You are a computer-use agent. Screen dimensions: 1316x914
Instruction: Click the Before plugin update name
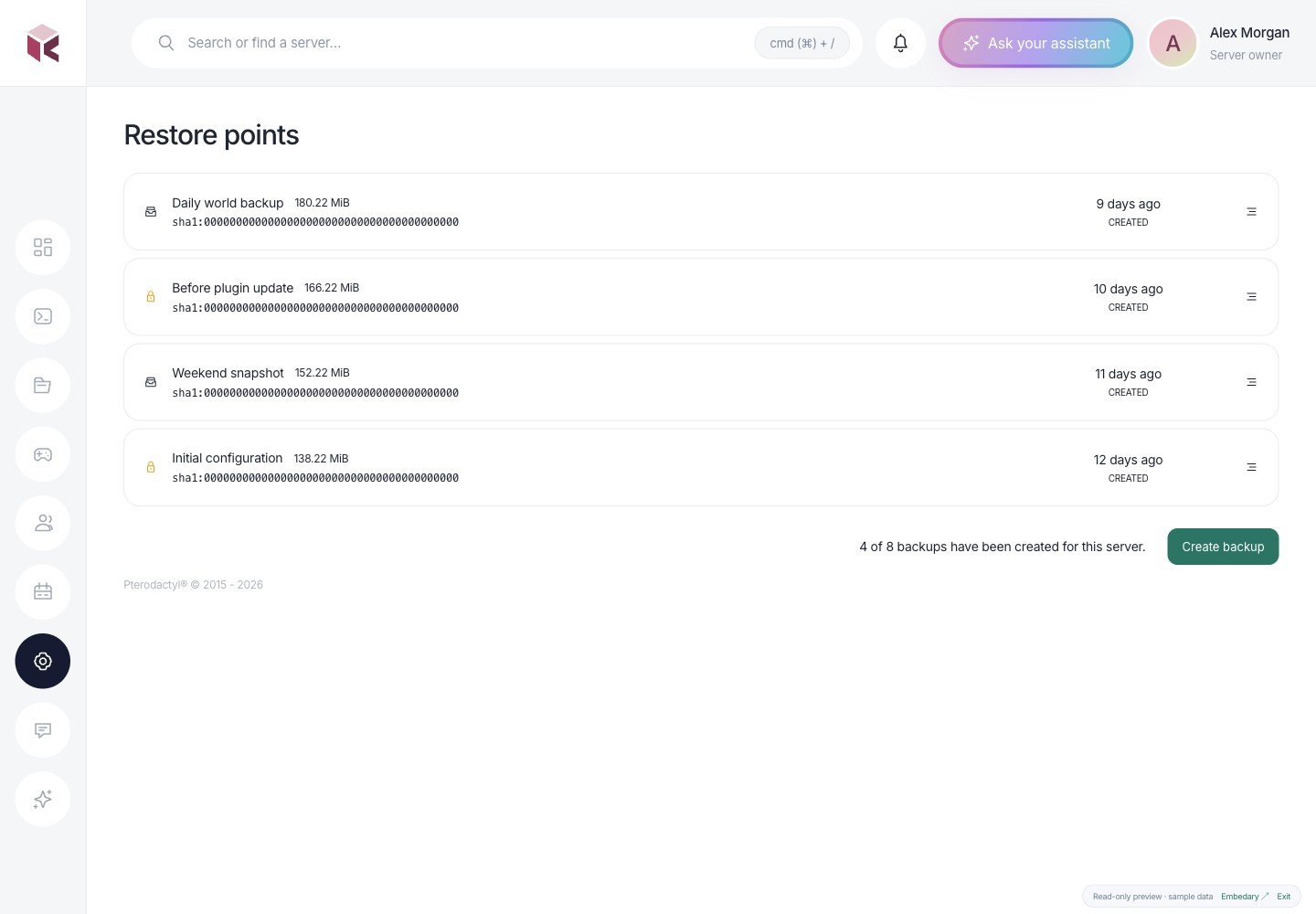click(x=232, y=288)
